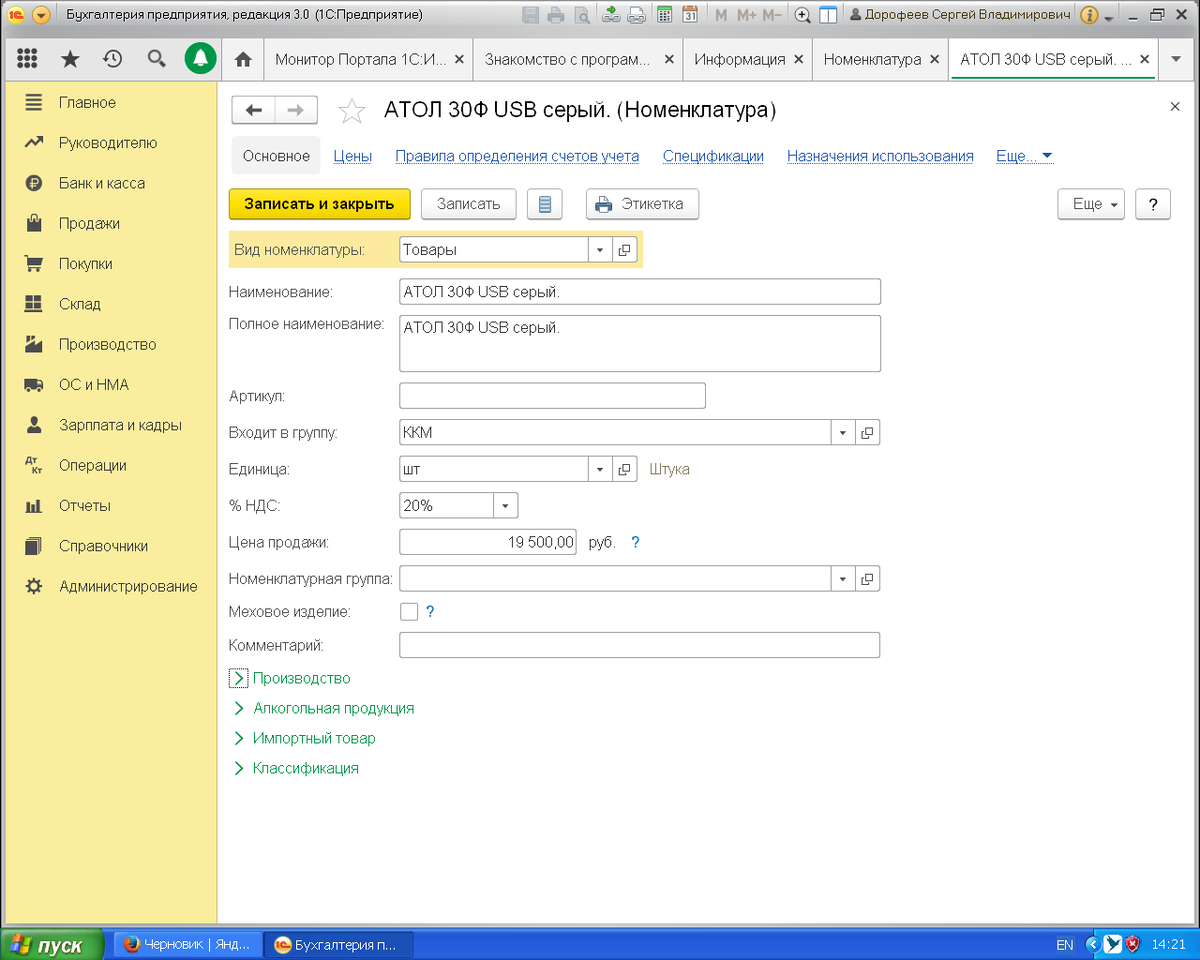Click into the Артикул input field
The image size is (1200, 960).
pyautogui.click(x=552, y=396)
